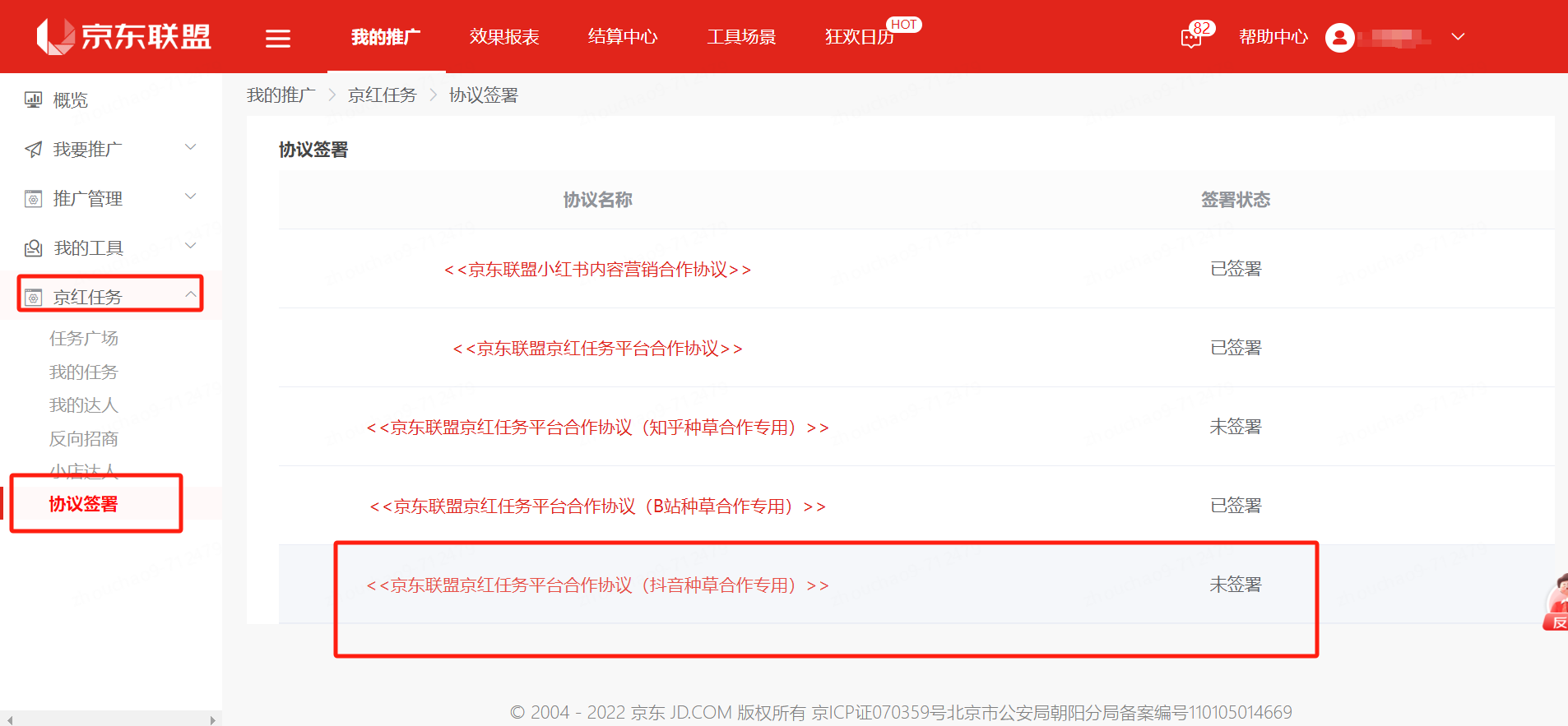Screen dimensions: 1568x726
Task: Select 推广管理 in the sidebar
Action: [87, 199]
